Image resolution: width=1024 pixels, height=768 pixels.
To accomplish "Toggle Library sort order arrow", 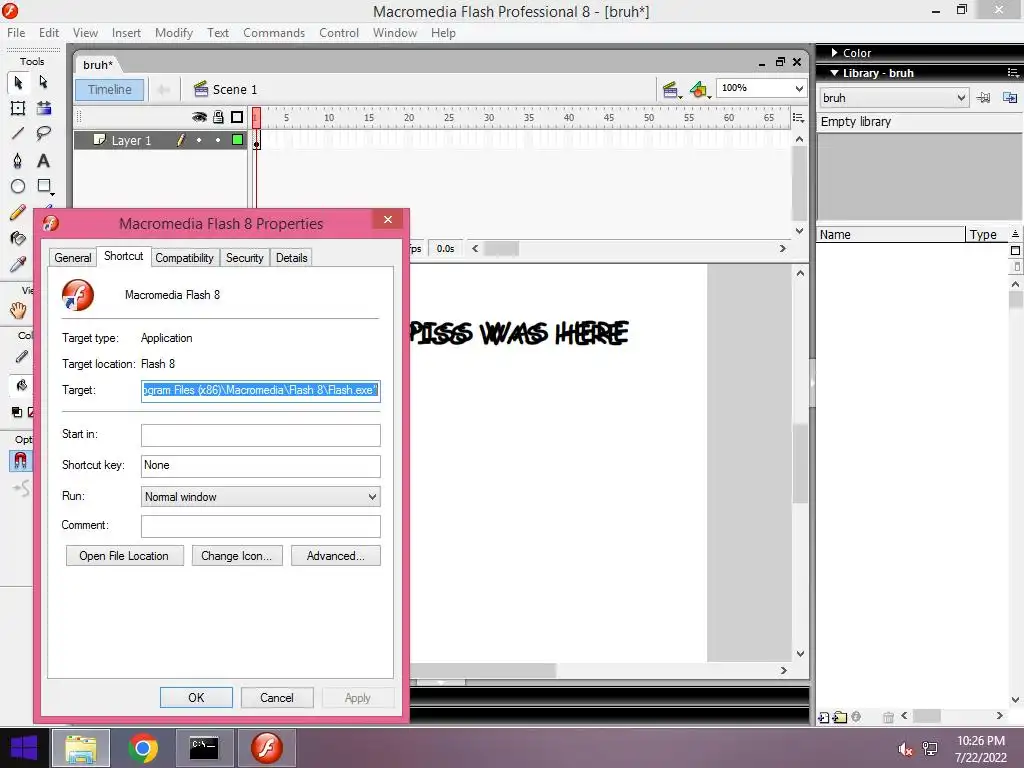I will click(1015, 234).
